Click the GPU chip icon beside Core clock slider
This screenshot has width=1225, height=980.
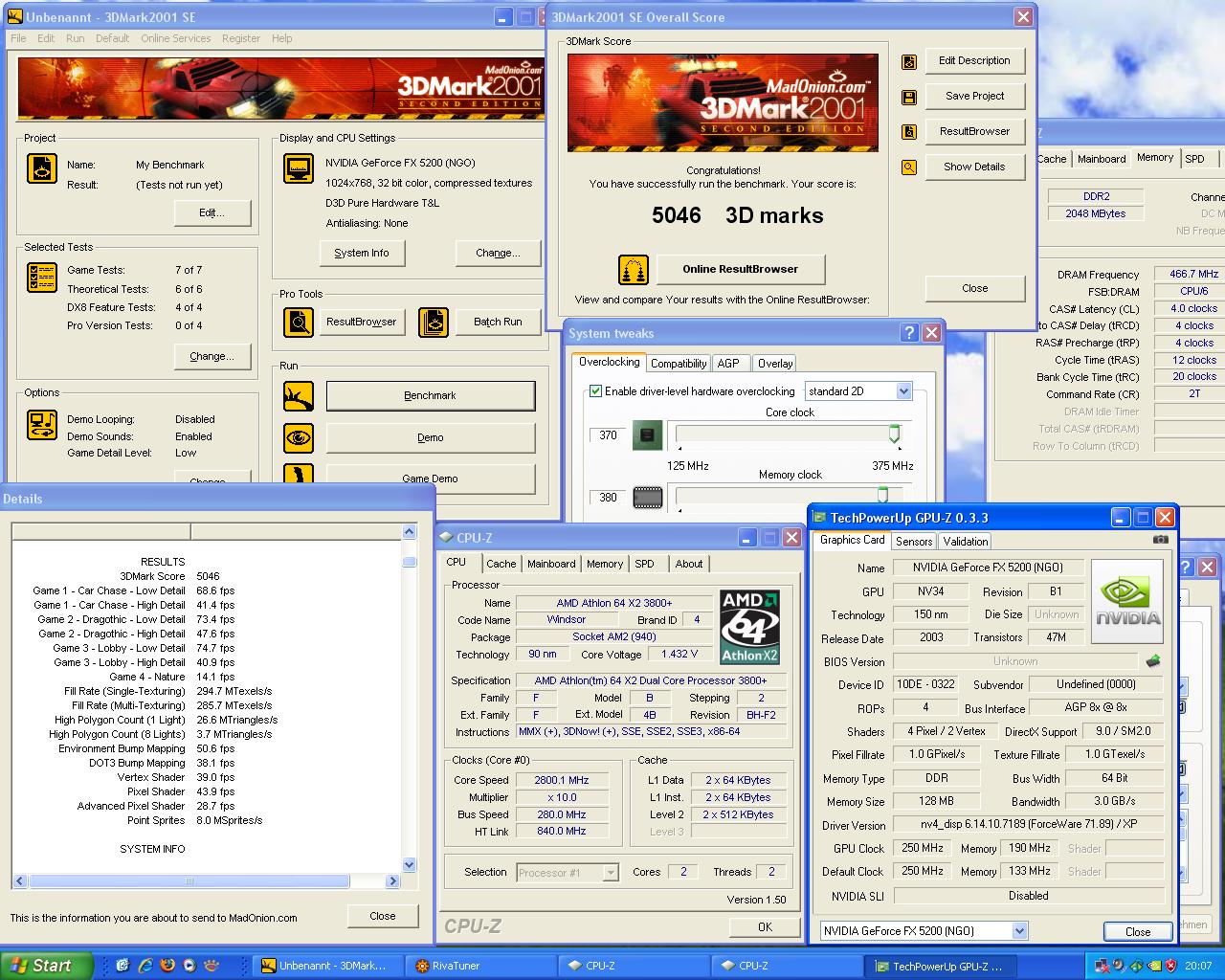pos(648,435)
